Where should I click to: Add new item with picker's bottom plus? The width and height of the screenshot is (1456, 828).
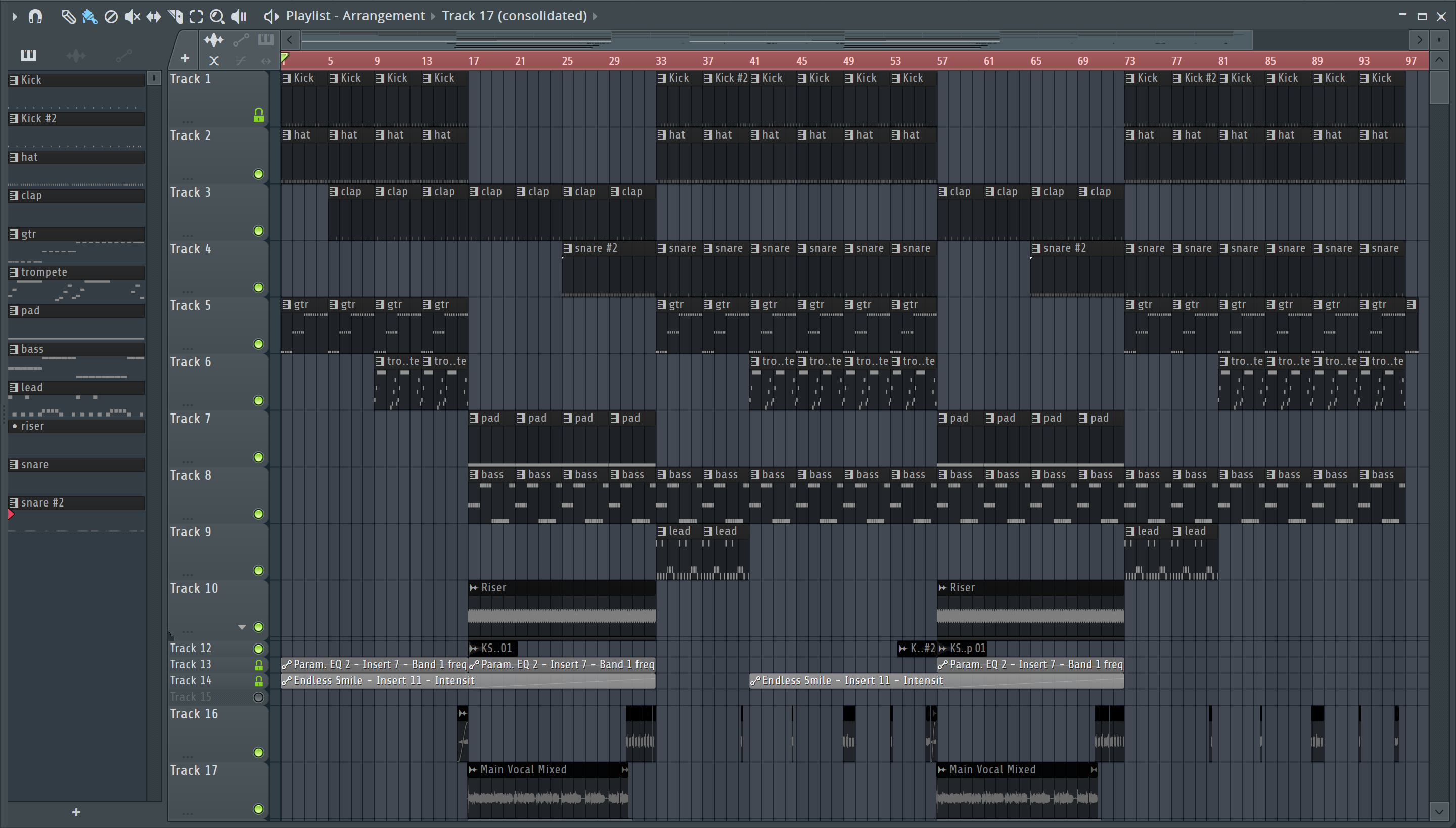point(76,812)
